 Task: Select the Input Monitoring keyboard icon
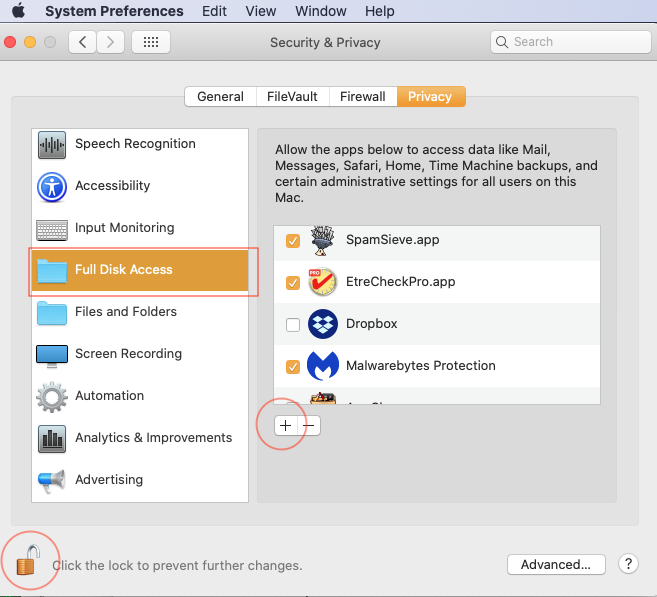52,230
